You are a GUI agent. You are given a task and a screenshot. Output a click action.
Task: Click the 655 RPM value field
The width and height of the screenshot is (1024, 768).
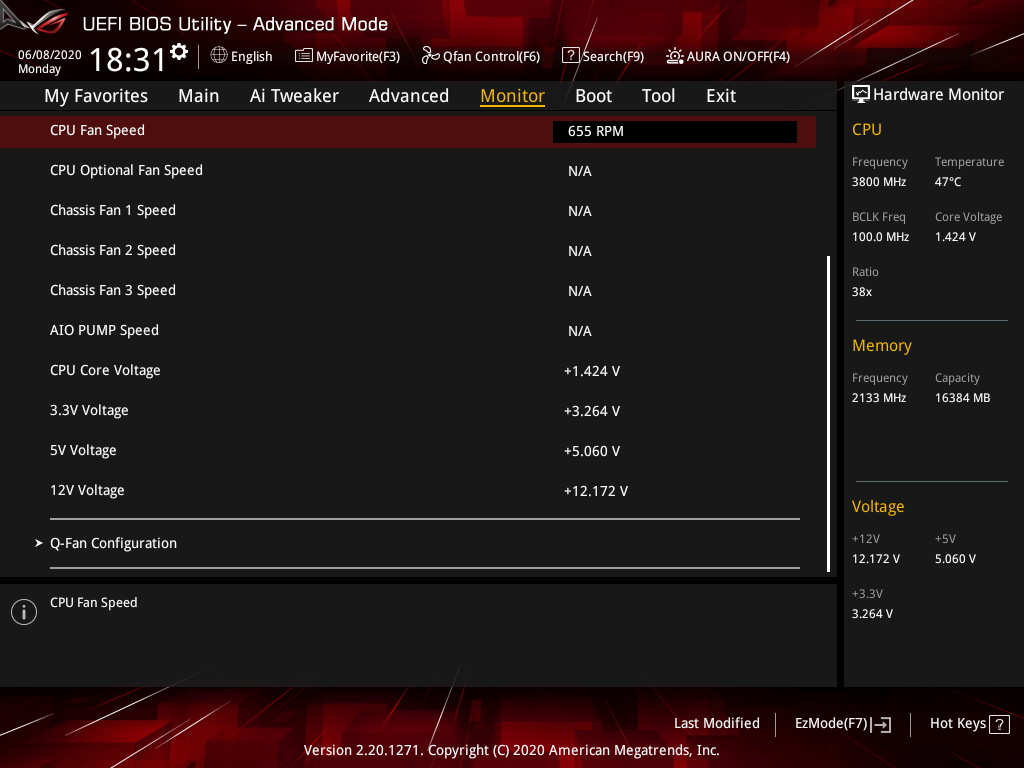[675, 131]
